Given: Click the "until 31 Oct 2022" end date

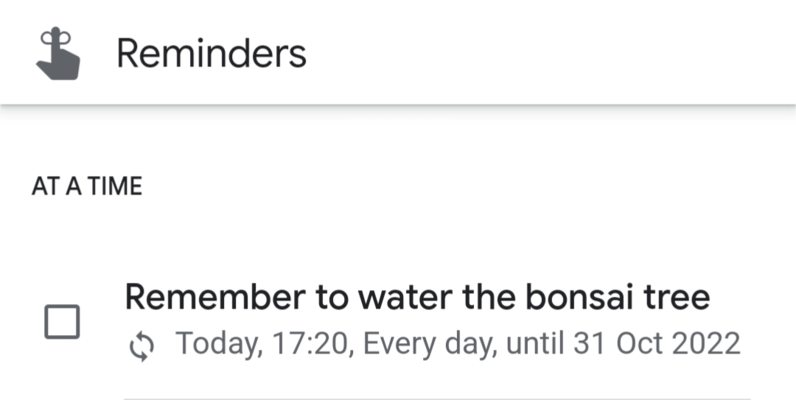Looking at the screenshot, I should coord(623,345).
